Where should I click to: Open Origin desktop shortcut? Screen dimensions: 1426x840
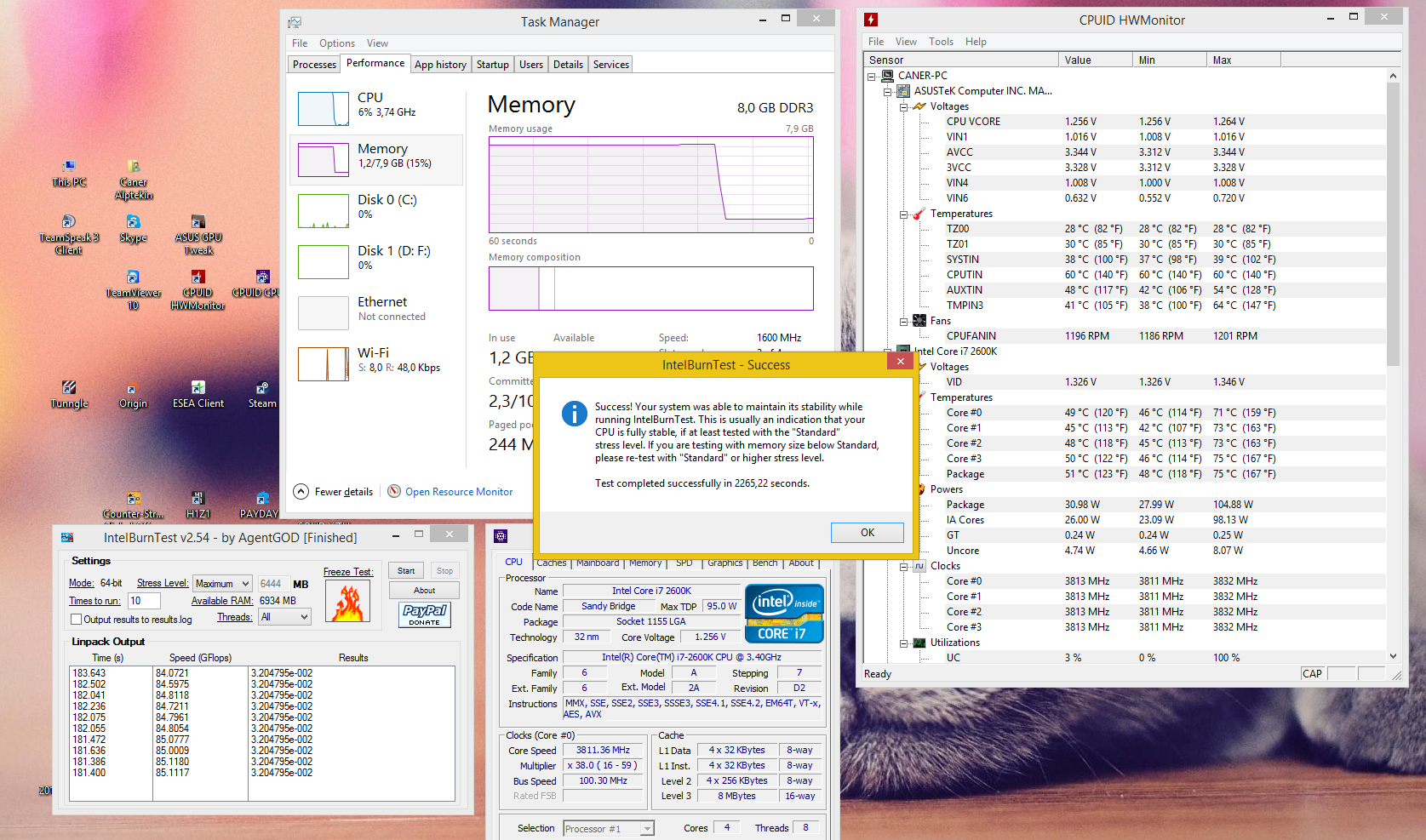click(x=133, y=395)
